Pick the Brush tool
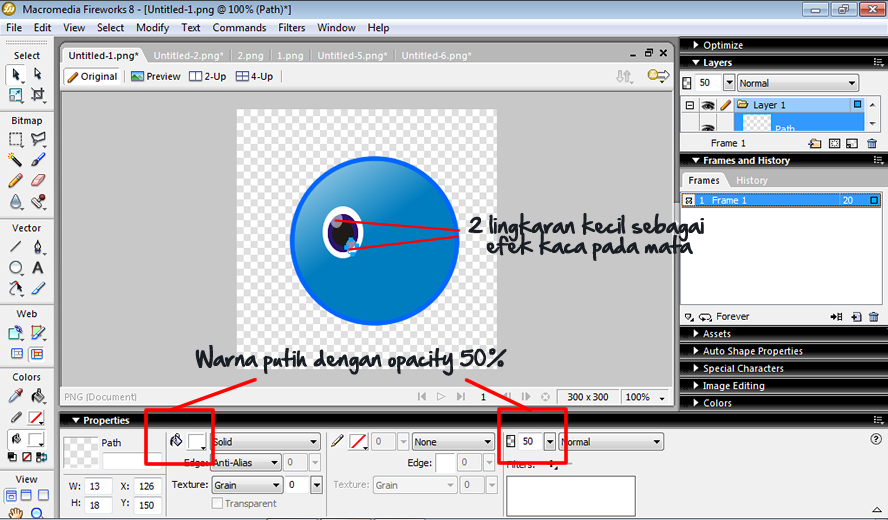Image resolution: width=888 pixels, height=520 pixels. (x=37, y=160)
